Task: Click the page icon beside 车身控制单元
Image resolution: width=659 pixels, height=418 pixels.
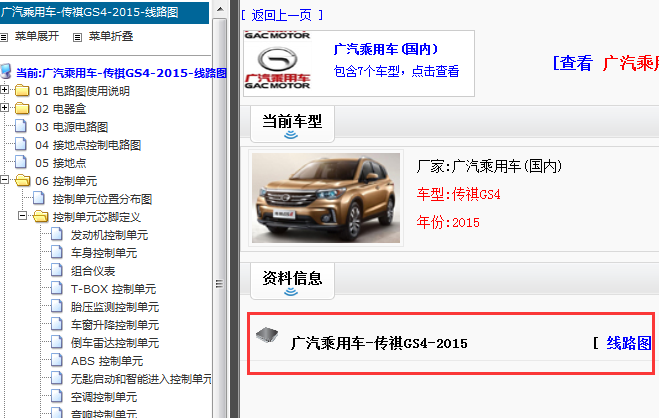Action: 57,252
